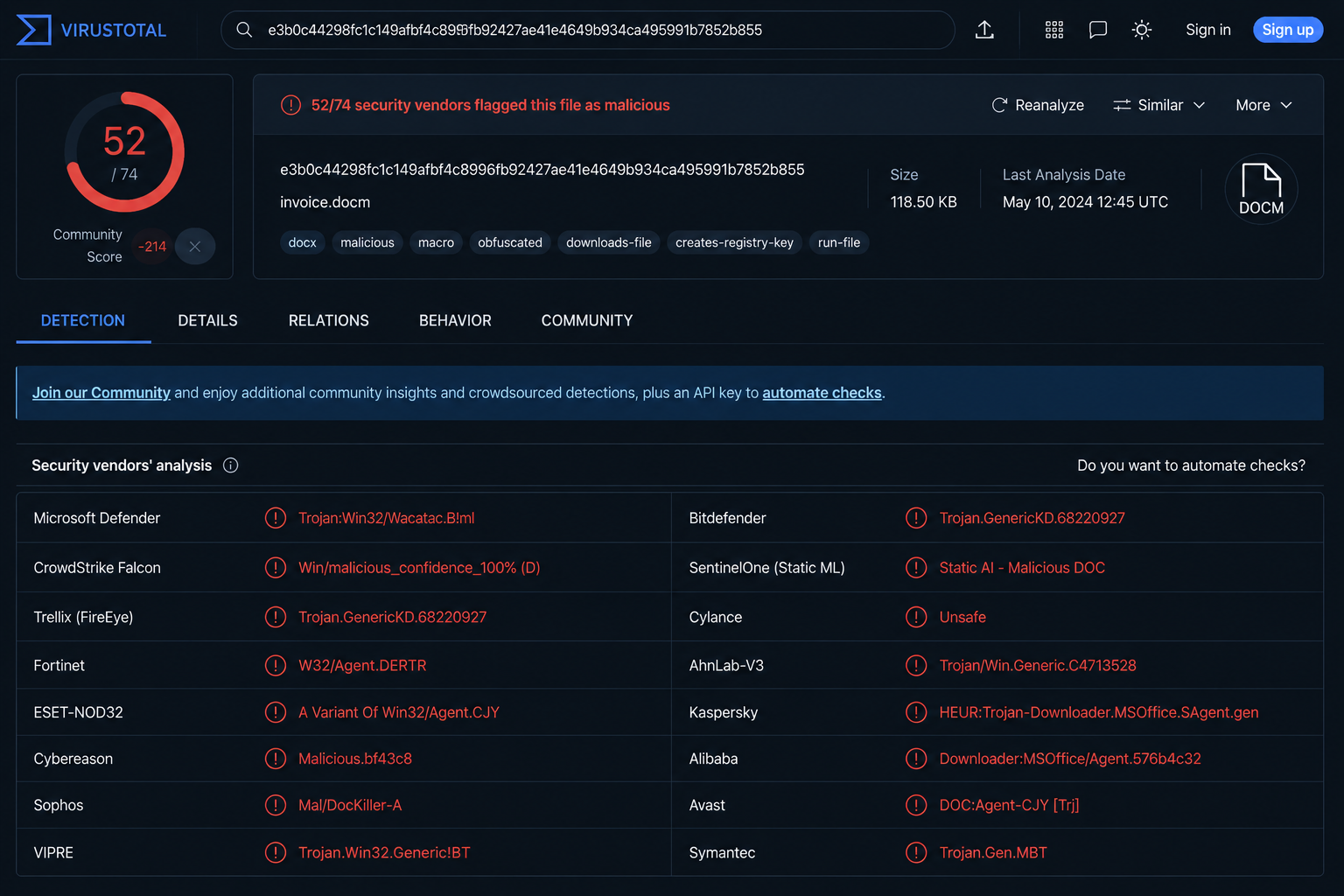This screenshot has height=896, width=1344.
Task: Click the upload file icon
Action: (984, 30)
